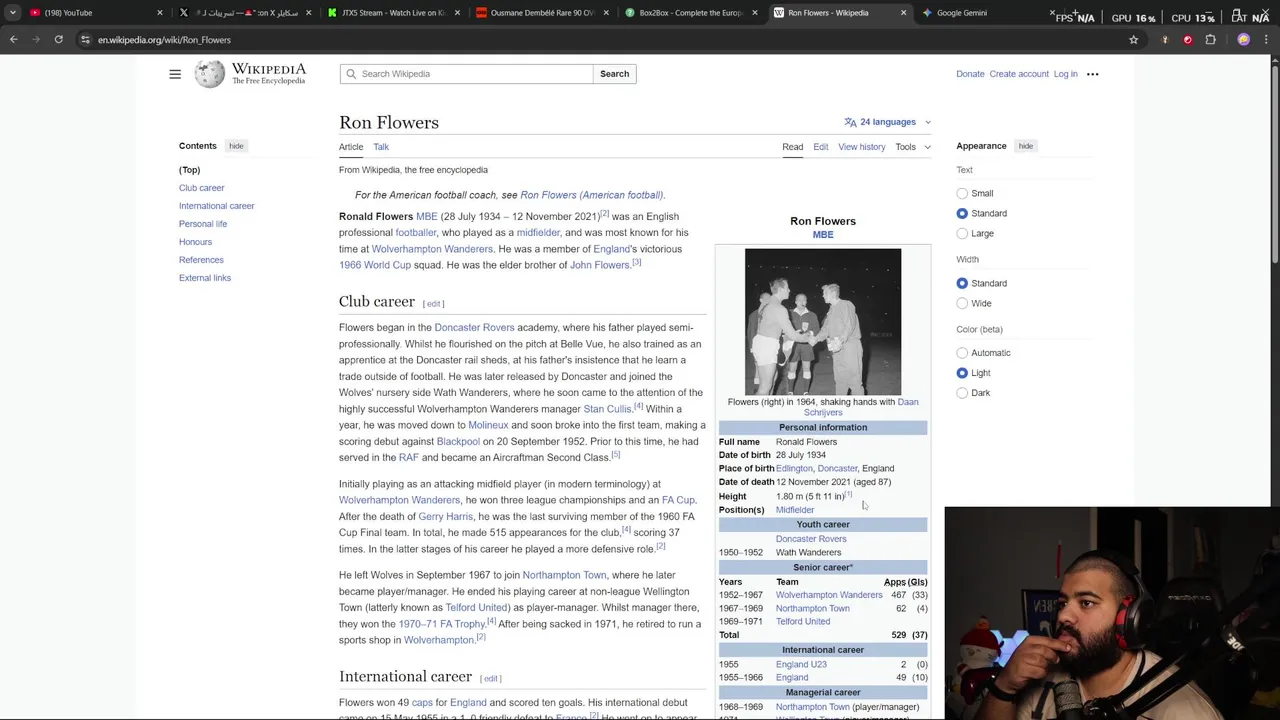This screenshot has height=720, width=1280.
Task: Close the YouTube tab
Action: pyautogui.click(x=160, y=13)
